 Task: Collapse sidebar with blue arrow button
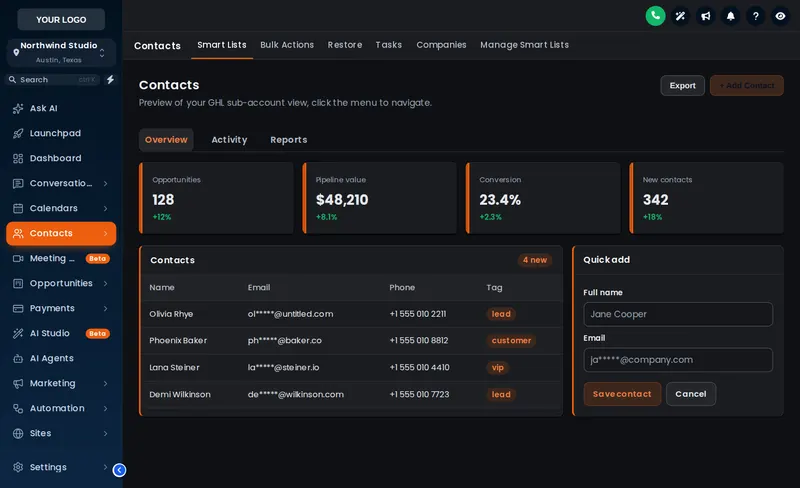click(119, 470)
